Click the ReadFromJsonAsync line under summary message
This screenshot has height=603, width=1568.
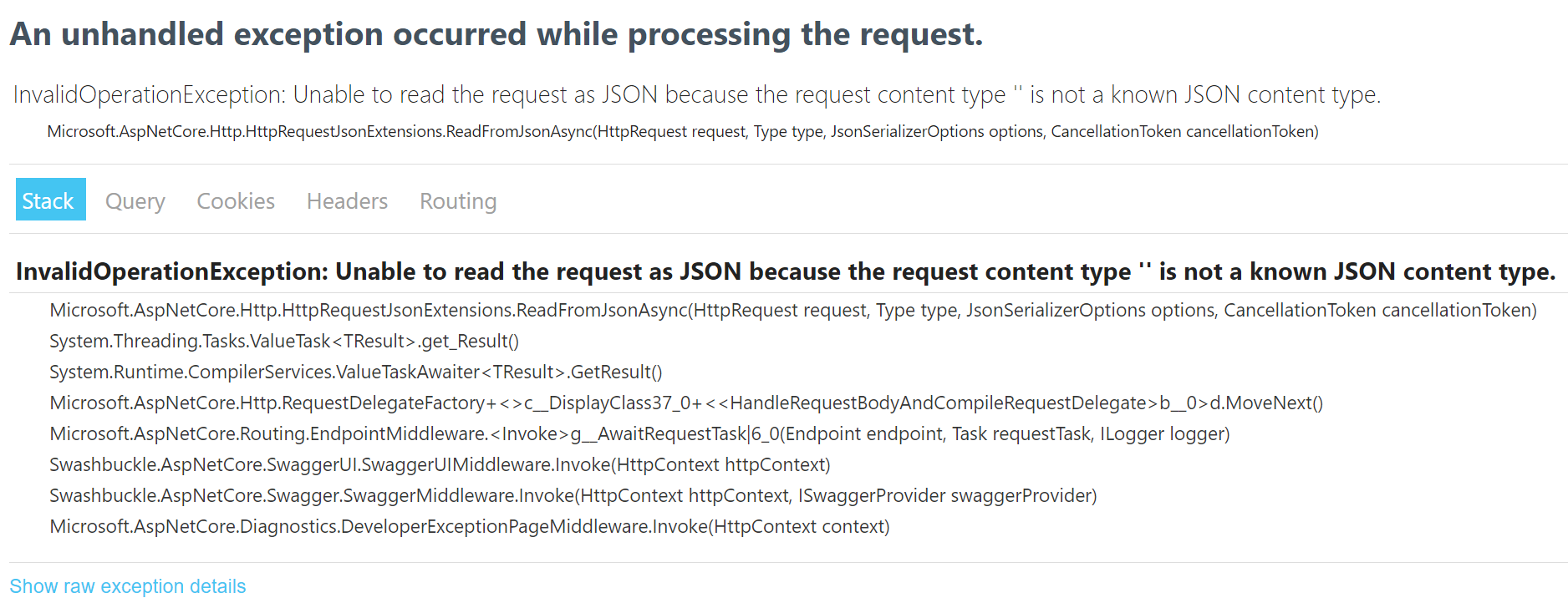[x=681, y=131]
